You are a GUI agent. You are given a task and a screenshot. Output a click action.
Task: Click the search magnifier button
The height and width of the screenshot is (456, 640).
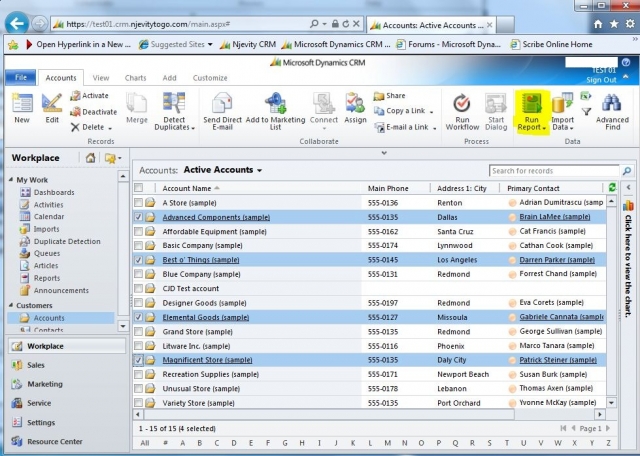point(627,171)
